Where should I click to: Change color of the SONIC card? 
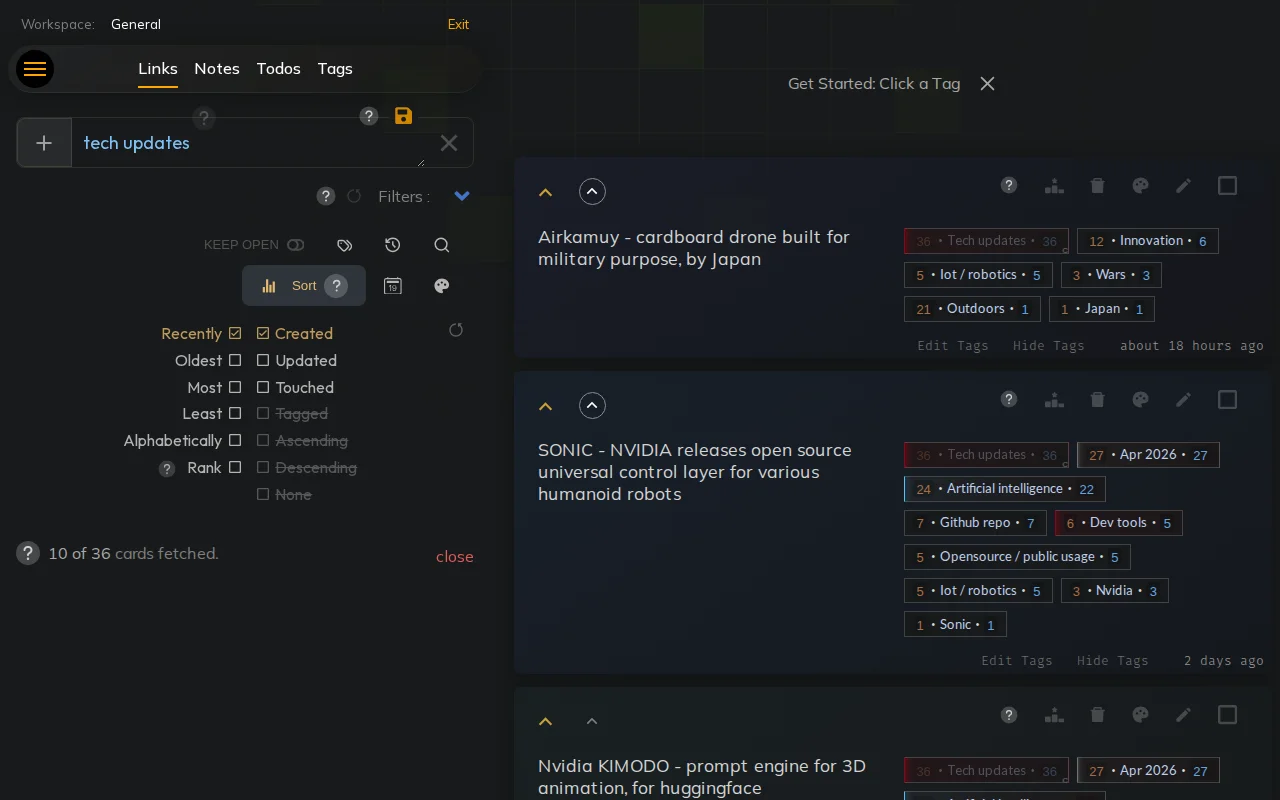[1140, 399]
